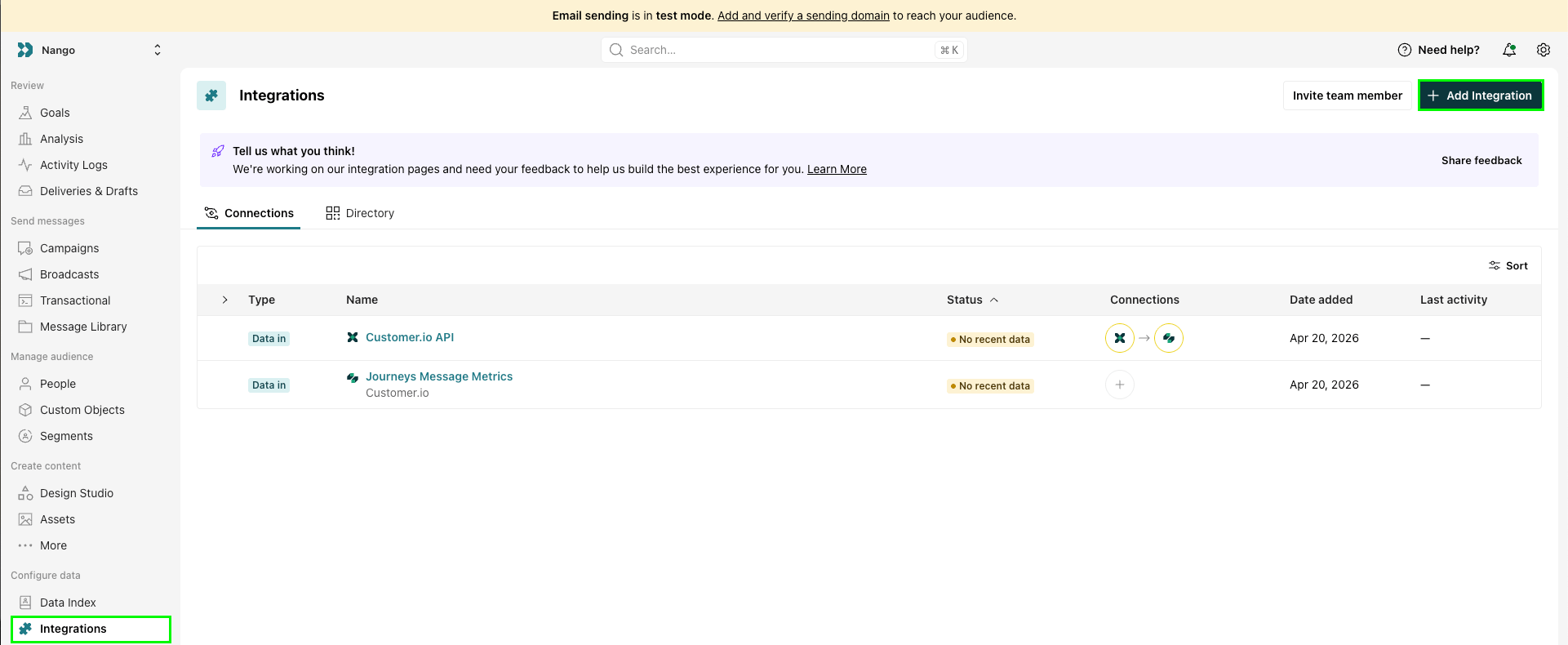
Task: Click the Nango workspace logo icon
Action: coord(25,50)
